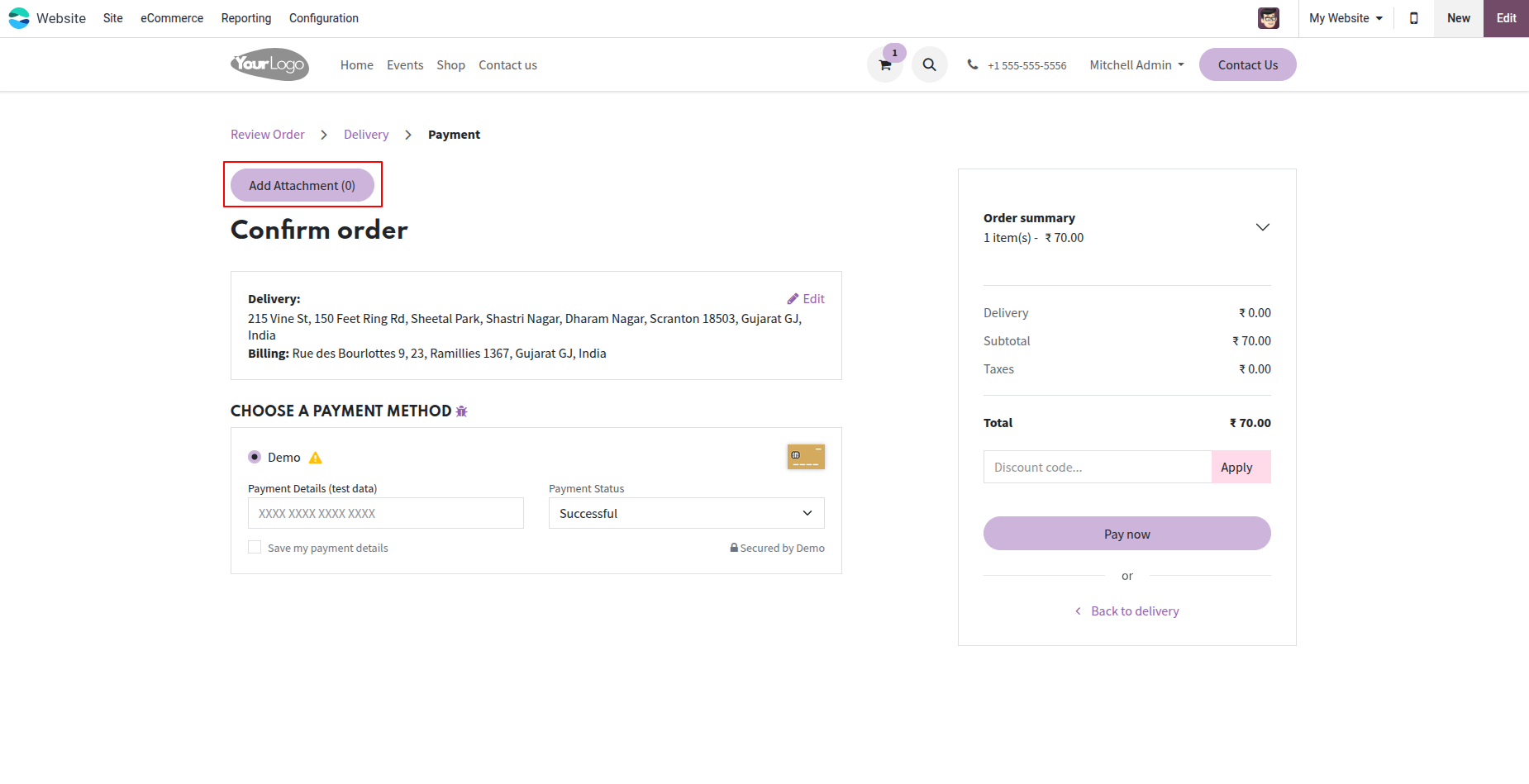Open the eCommerce menu
Viewport: 1529px width, 784px height.
172,18
